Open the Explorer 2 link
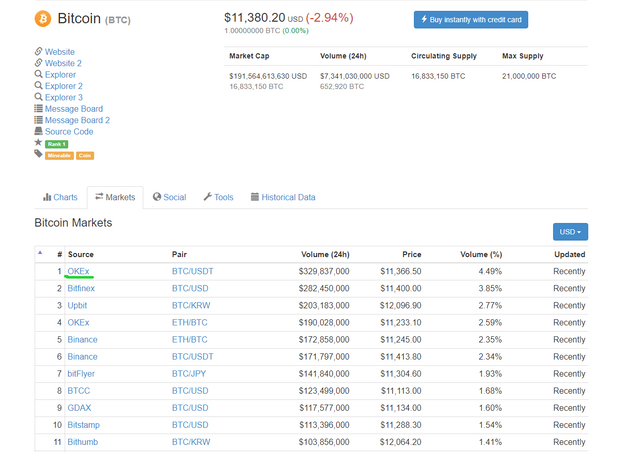Screen dimensions: 640x452 point(64,86)
